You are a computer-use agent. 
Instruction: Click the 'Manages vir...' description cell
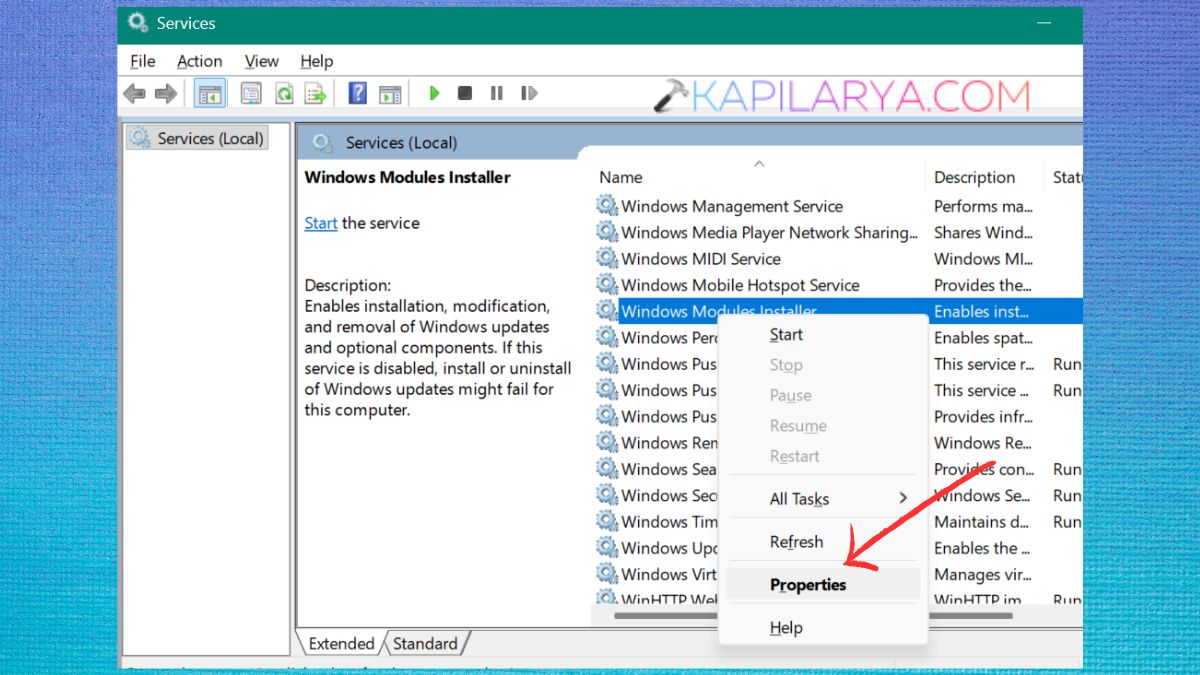click(982, 574)
